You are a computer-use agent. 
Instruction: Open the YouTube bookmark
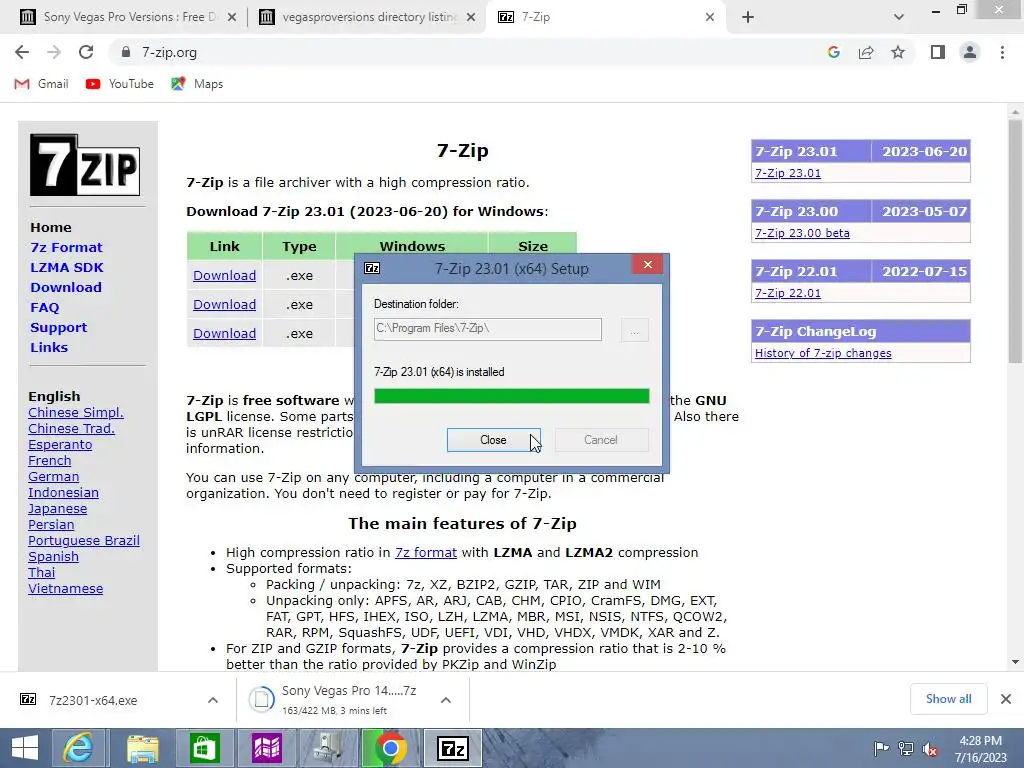click(x=120, y=84)
